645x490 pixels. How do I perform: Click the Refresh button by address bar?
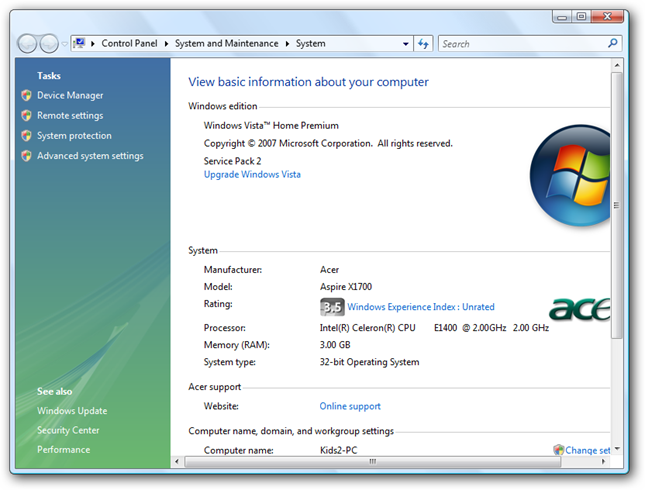coord(423,44)
